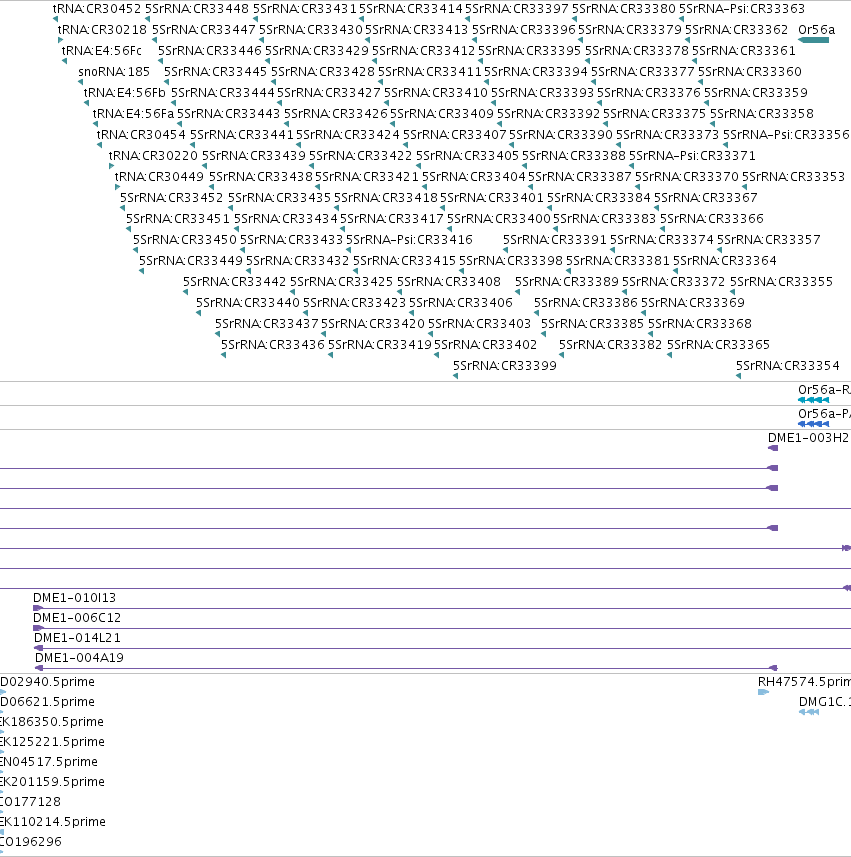Click the Or56a gene glyph bar
This screenshot has height=857, width=851.
coord(813,40)
